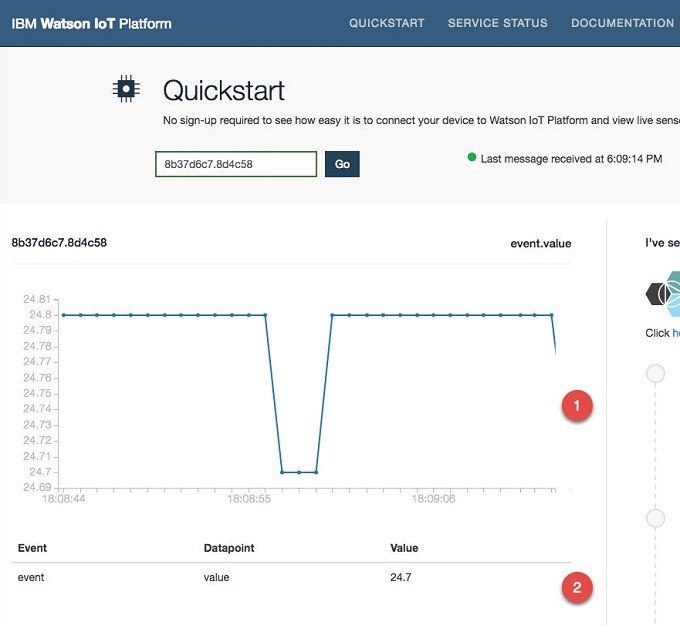Click the Event column header

click(32, 548)
